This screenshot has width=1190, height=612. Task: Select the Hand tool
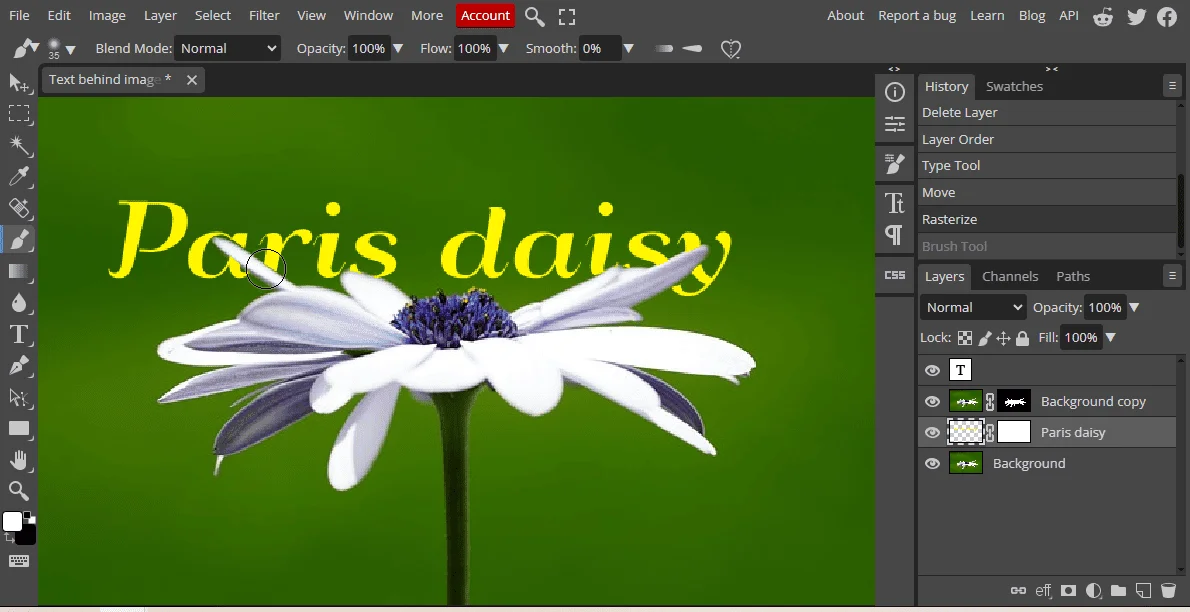[19, 459]
